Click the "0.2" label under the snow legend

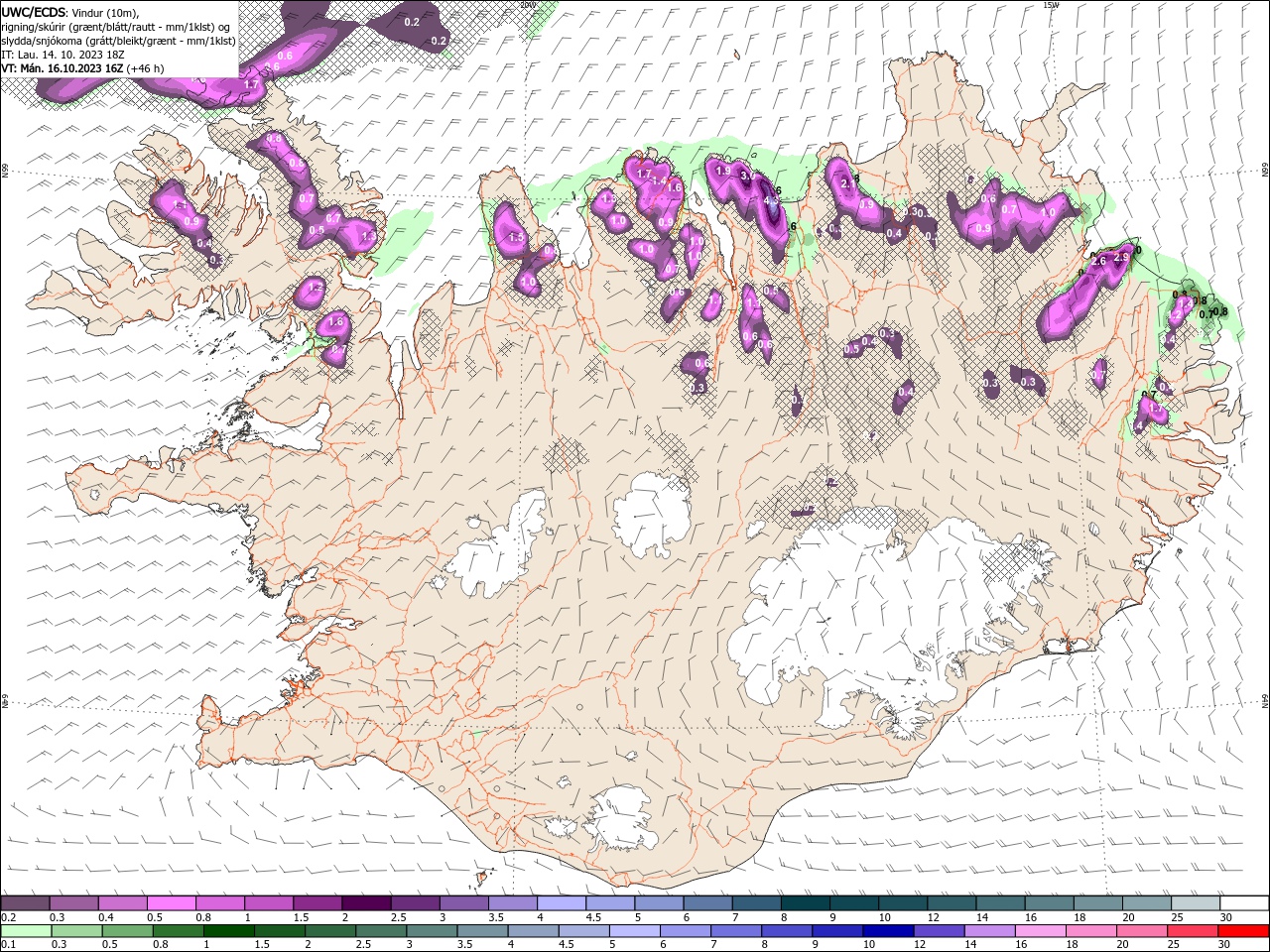pos(7,917)
